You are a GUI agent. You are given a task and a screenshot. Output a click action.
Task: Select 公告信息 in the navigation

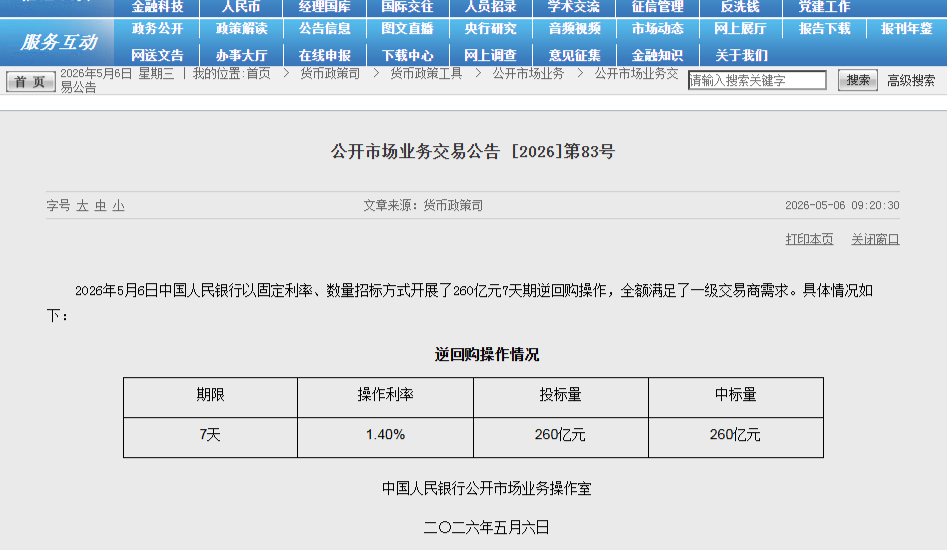pyautogui.click(x=324, y=28)
